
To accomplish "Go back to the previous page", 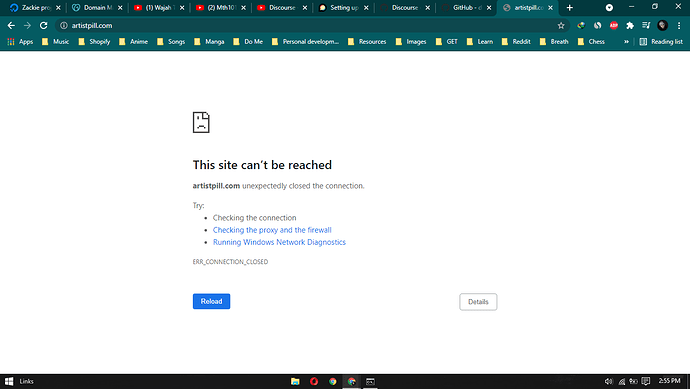I will click(x=11, y=26).
